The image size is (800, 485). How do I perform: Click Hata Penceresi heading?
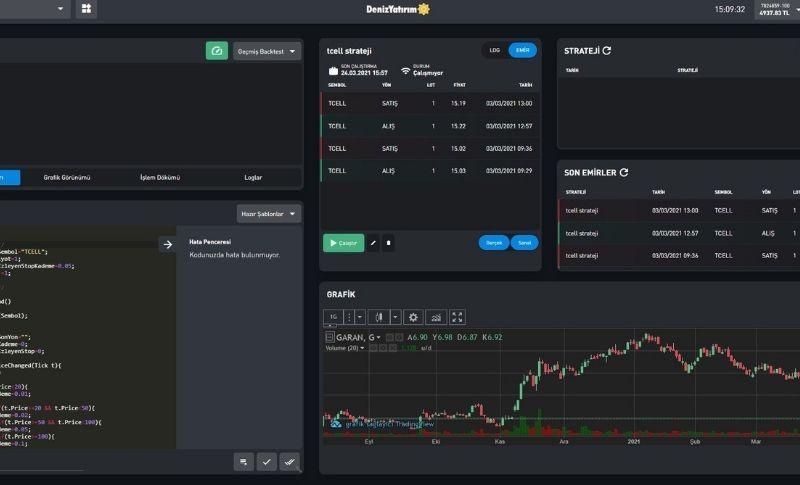tap(210, 242)
